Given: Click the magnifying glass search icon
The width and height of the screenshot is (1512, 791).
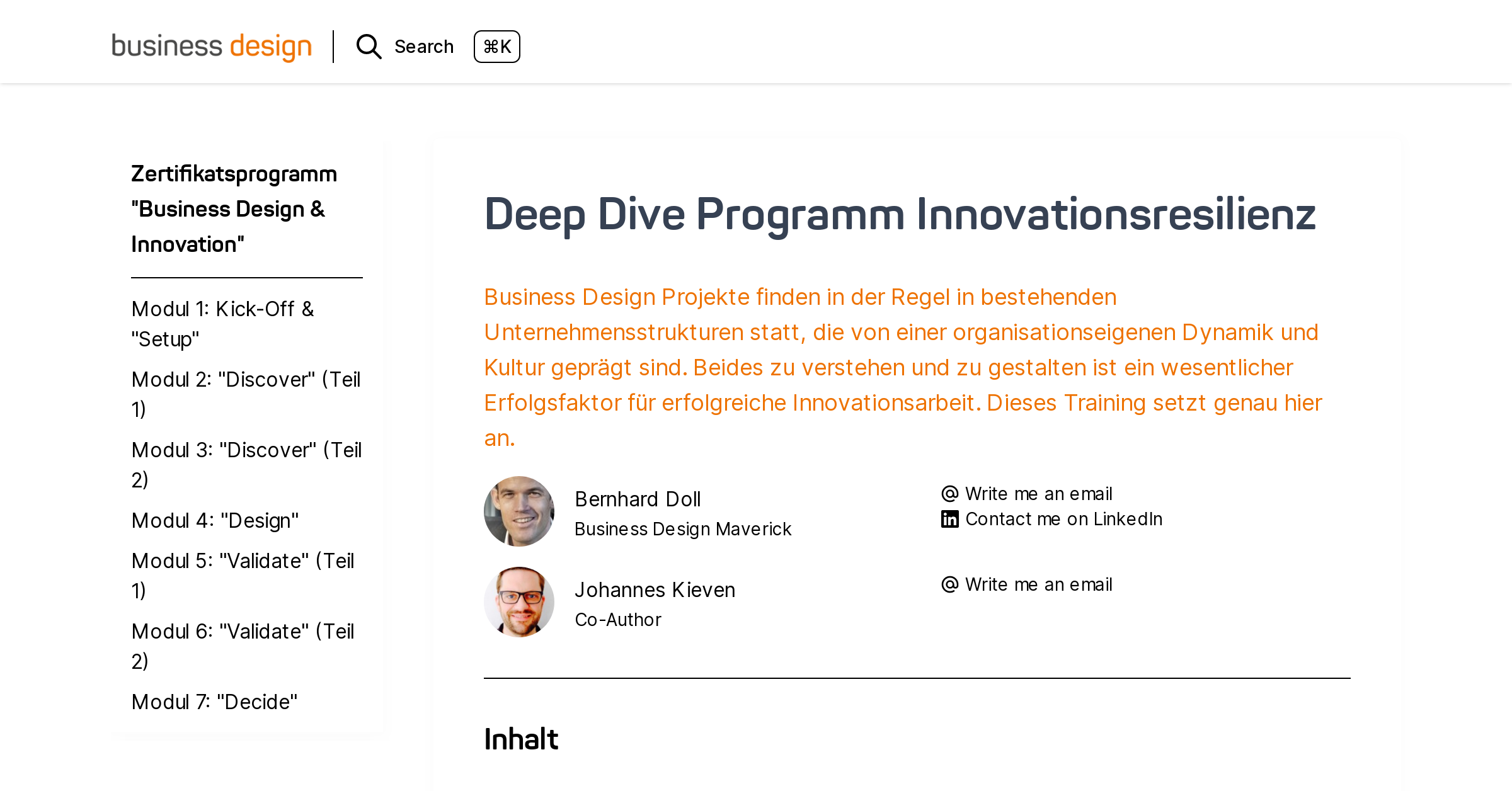Looking at the screenshot, I should coord(369,47).
